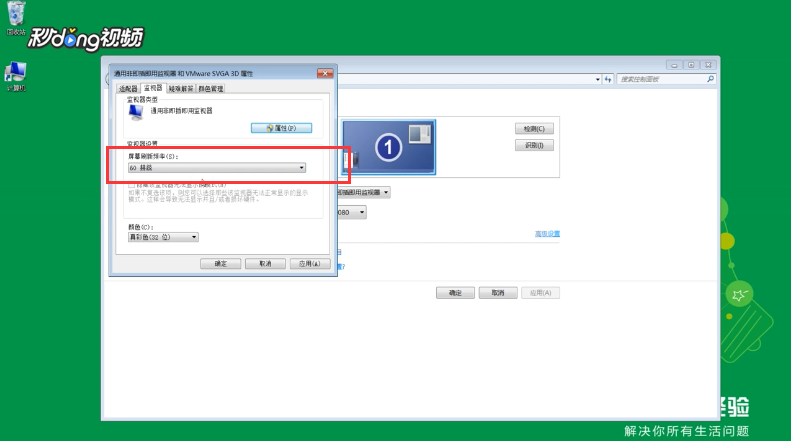Click 确定 (OK) in the properties dialog
The width and height of the screenshot is (791, 441).
pos(220,264)
